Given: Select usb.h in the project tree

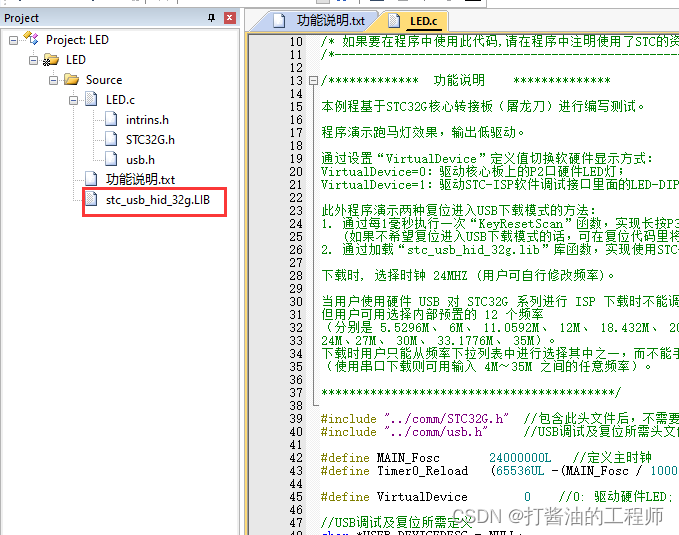Looking at the screenshot, I should pyautogui.click(x=140, y=159).
